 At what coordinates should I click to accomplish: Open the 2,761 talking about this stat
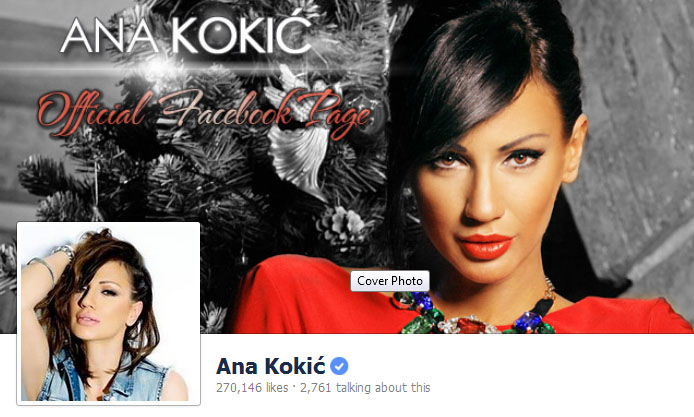365,388
